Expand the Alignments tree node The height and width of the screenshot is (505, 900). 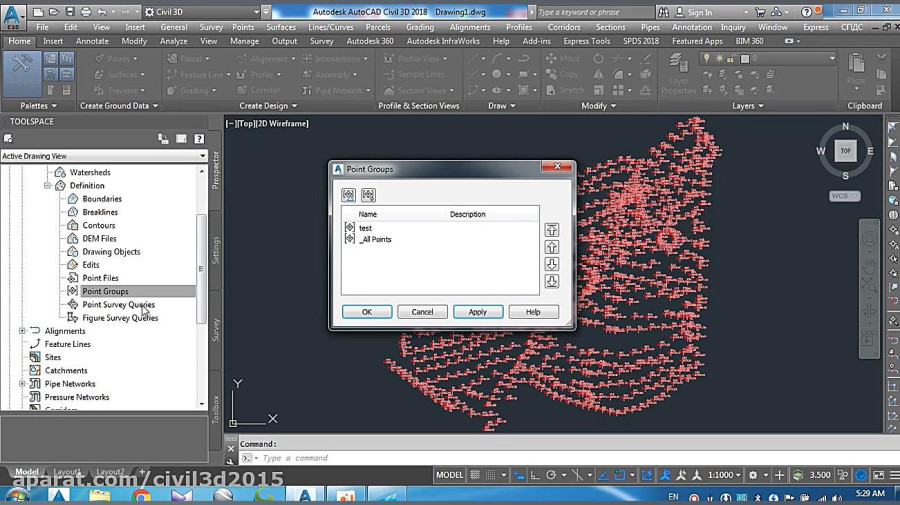click(22, 331)
